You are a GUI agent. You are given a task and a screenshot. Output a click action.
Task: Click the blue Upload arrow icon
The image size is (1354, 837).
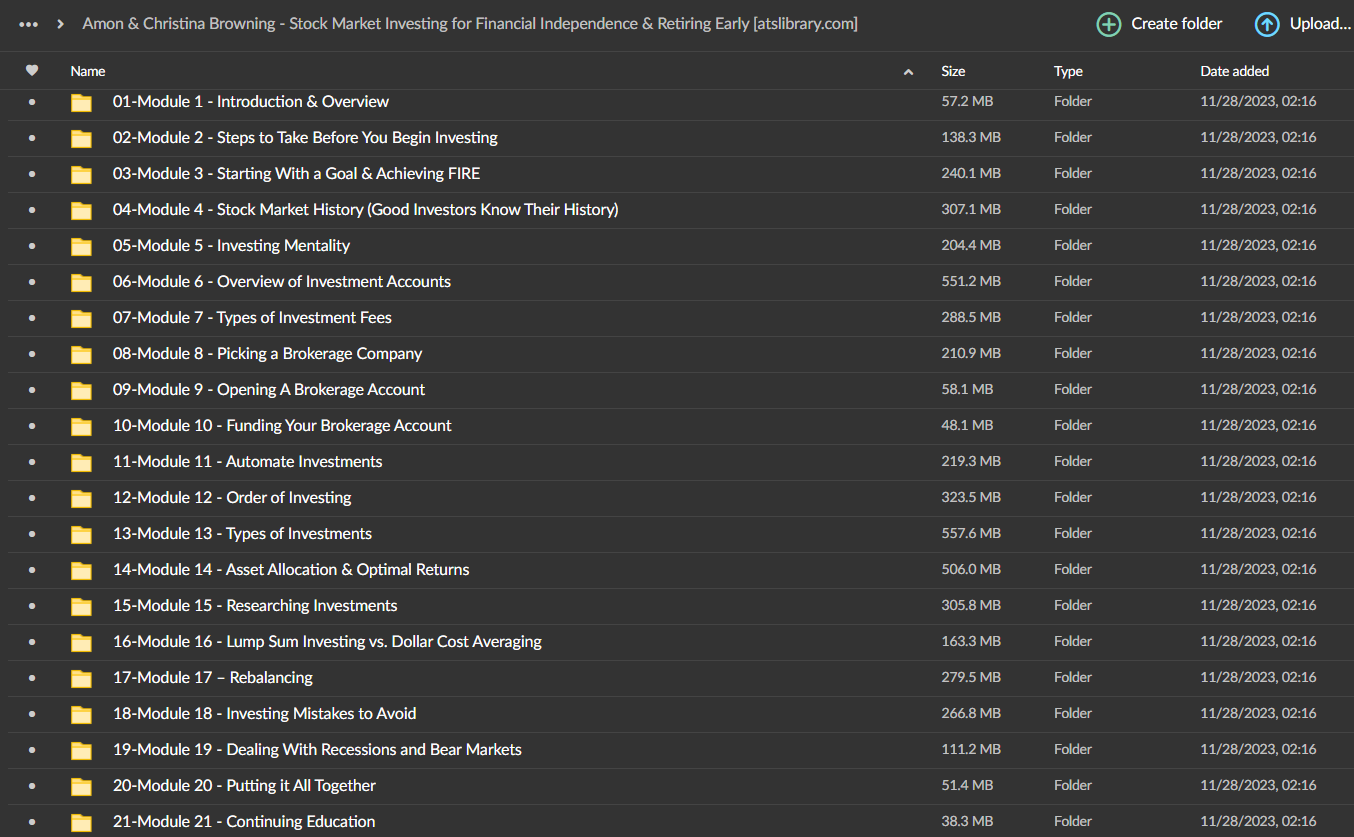coord(1266,23)
